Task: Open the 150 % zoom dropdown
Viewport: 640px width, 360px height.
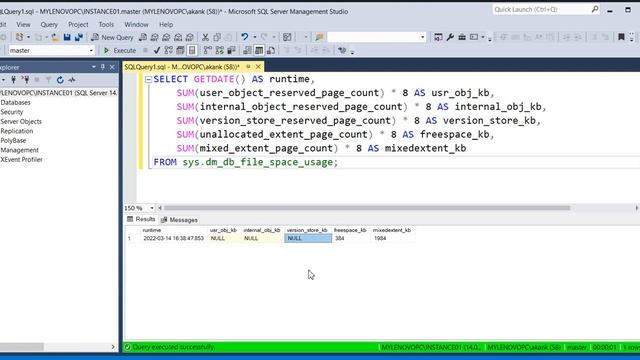Action: tap(152, 208)
